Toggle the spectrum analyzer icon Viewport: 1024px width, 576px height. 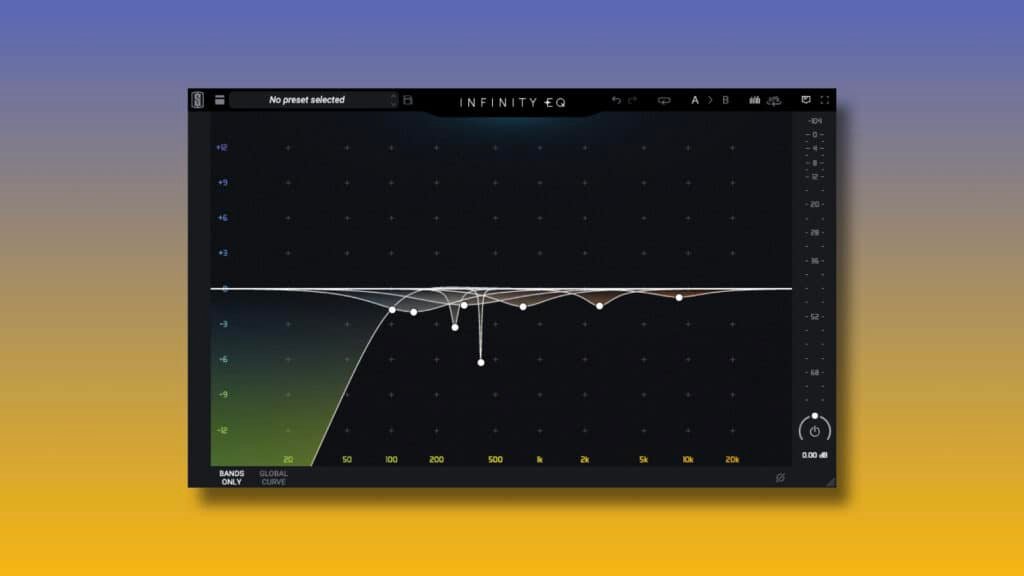point(754,100)
